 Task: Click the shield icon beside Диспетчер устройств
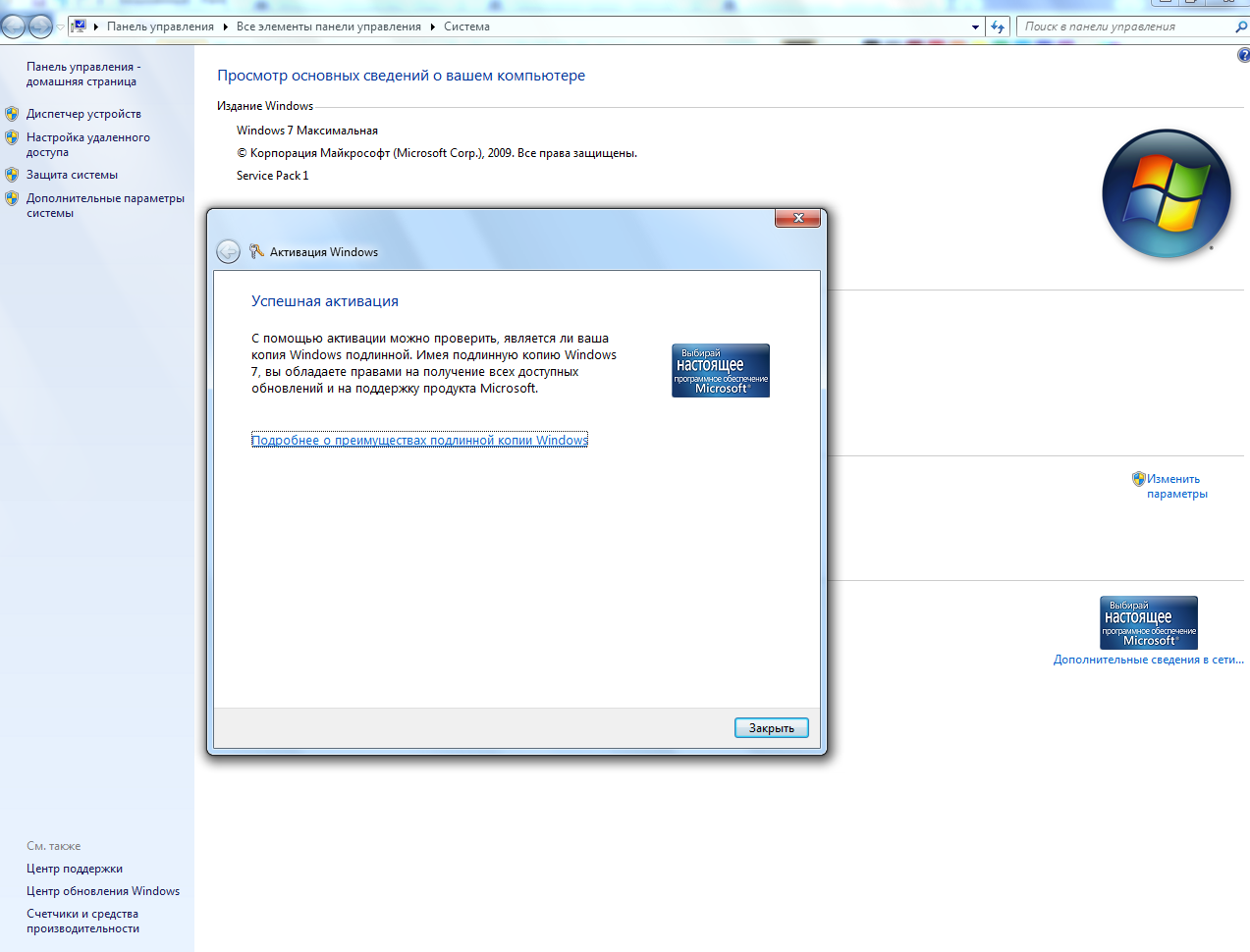pyautogui.click(x=12, y=114)
